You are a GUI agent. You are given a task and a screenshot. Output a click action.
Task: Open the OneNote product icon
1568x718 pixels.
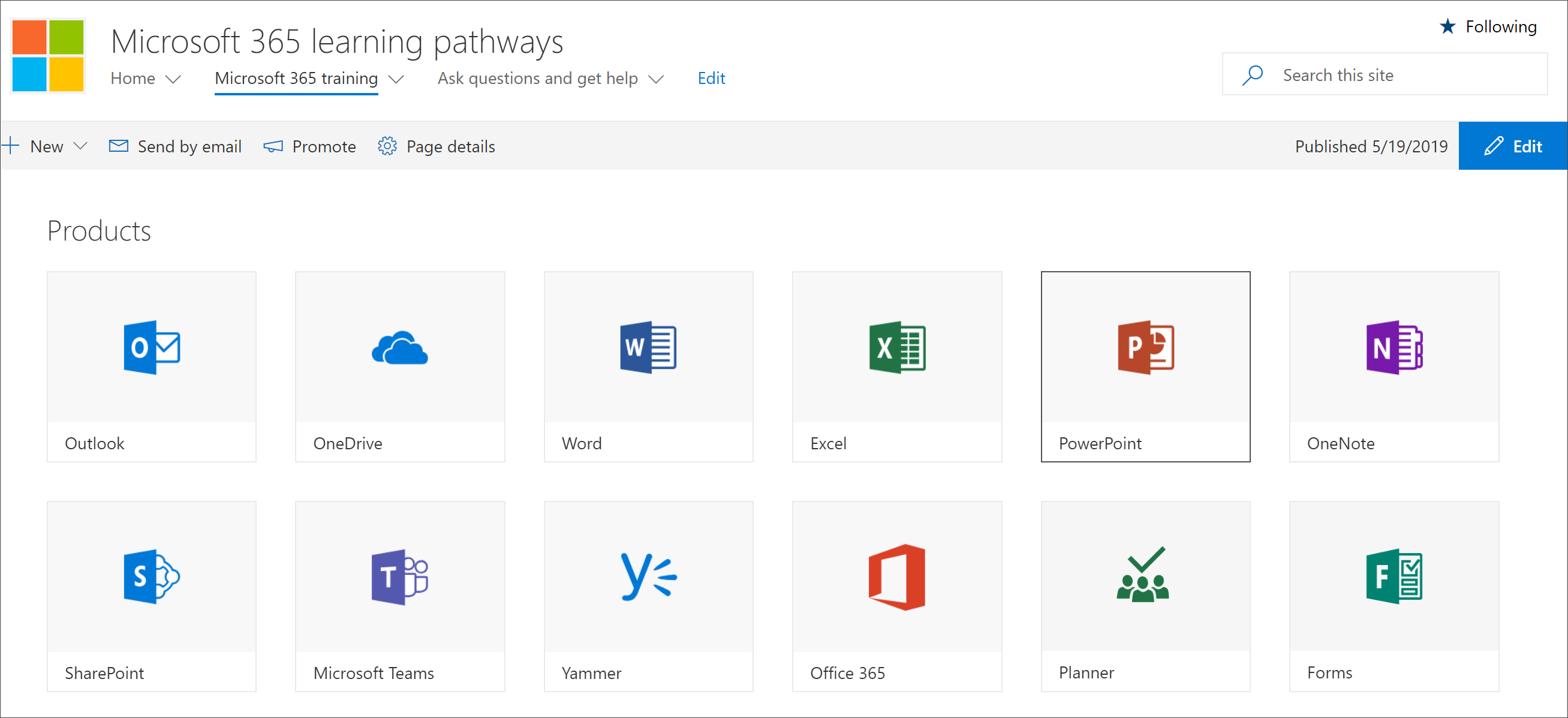[x=1394, y=347]
